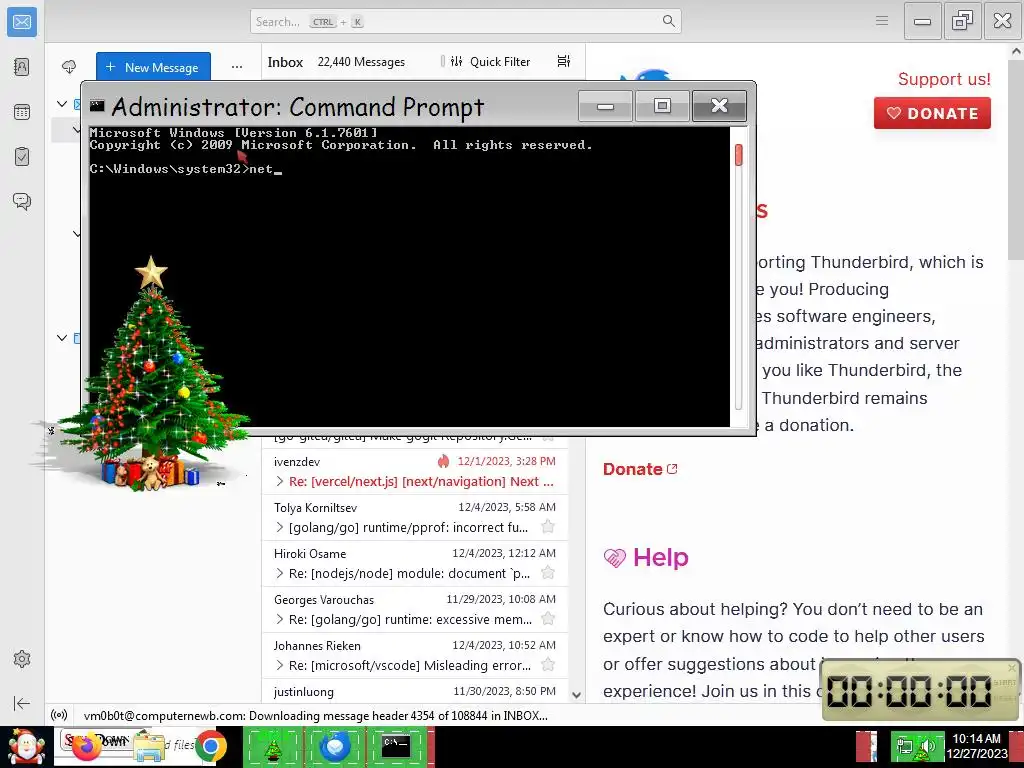The width and height of the screenshot is (1024, 768).
Task: Click the spam flame icon on ivenzdev message
Action: pos(443,461)
